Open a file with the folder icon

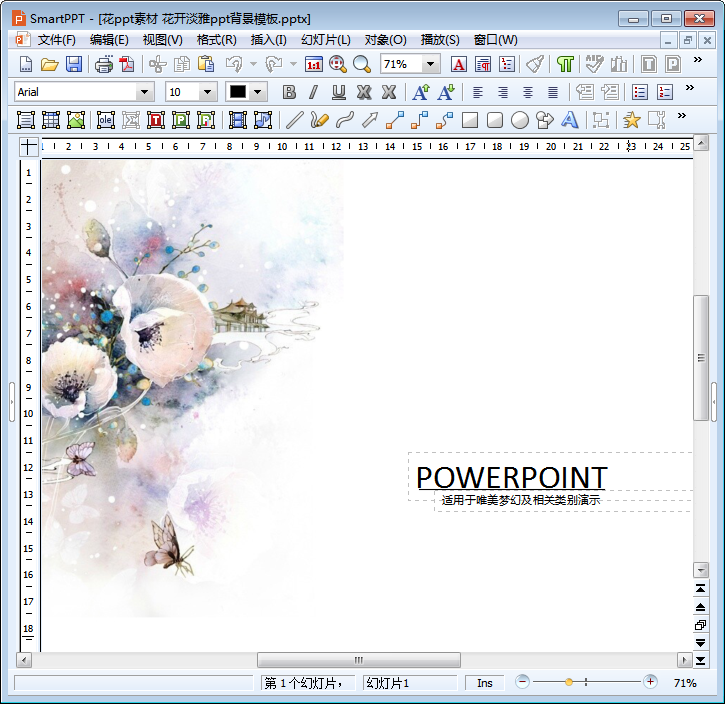coord(49,64)
